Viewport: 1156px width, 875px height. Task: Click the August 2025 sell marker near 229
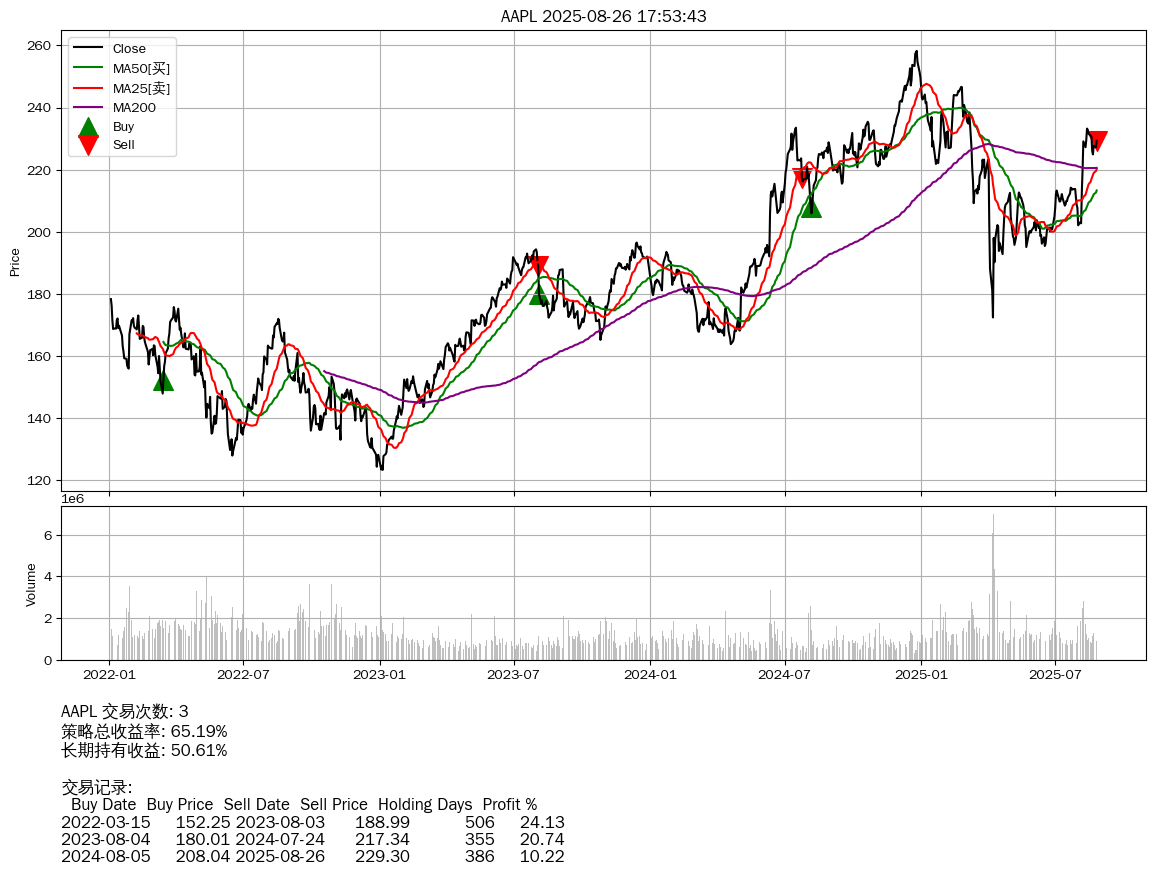1098,141
